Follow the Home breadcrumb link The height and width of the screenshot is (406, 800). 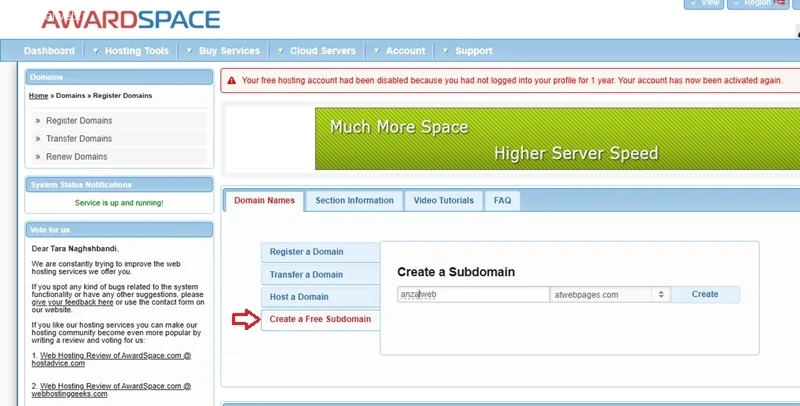pyautogui.click(x=38, y=95)
